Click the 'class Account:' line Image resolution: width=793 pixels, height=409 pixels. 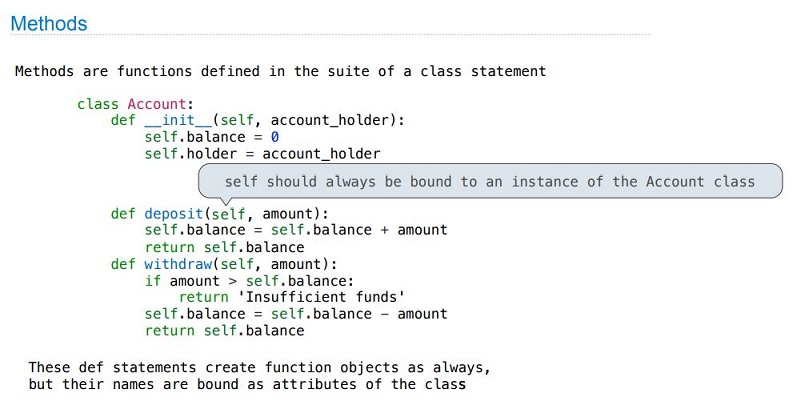pos(136,104)
